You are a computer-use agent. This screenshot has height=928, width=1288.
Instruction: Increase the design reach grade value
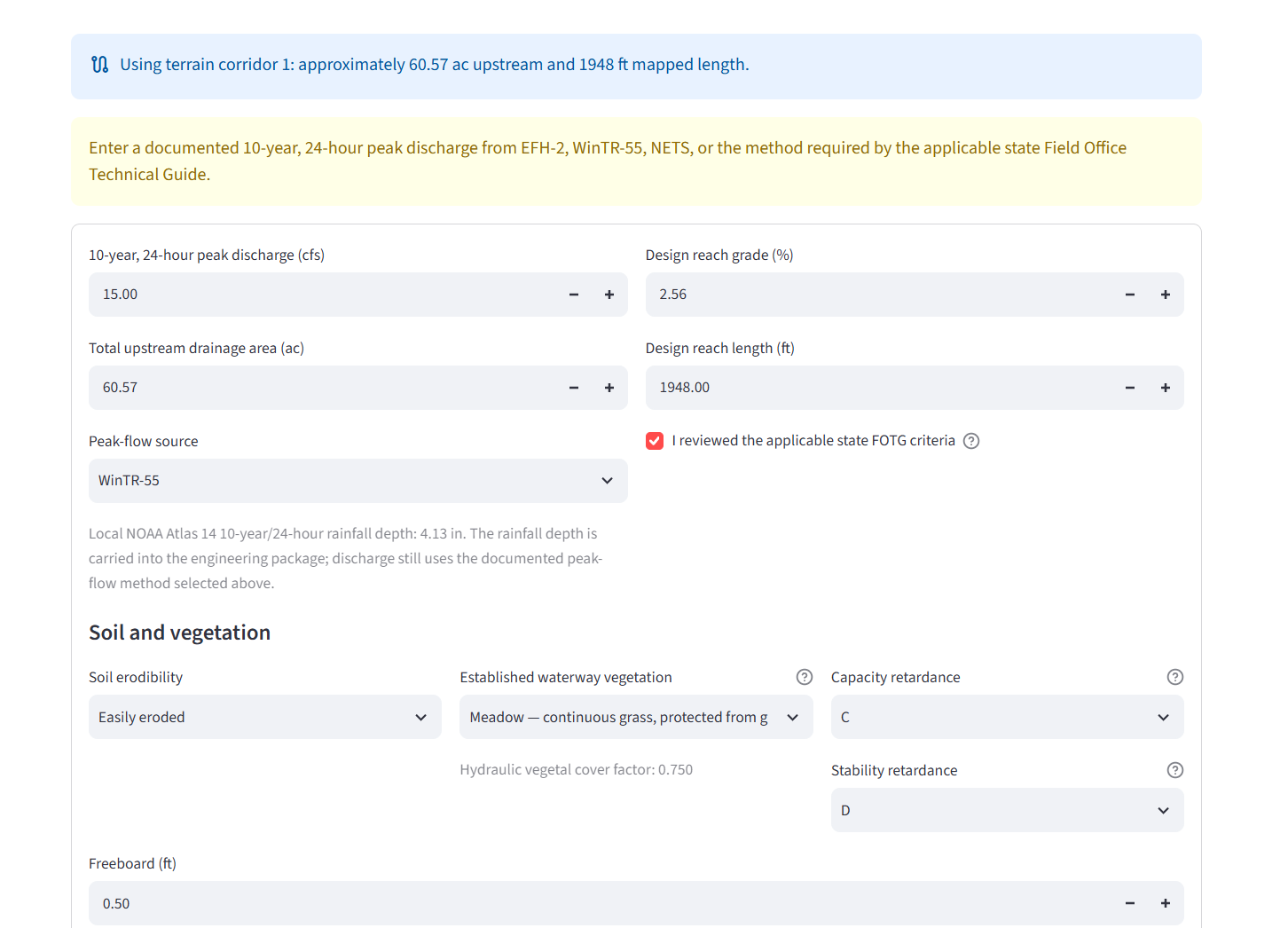coord(1166,295)
